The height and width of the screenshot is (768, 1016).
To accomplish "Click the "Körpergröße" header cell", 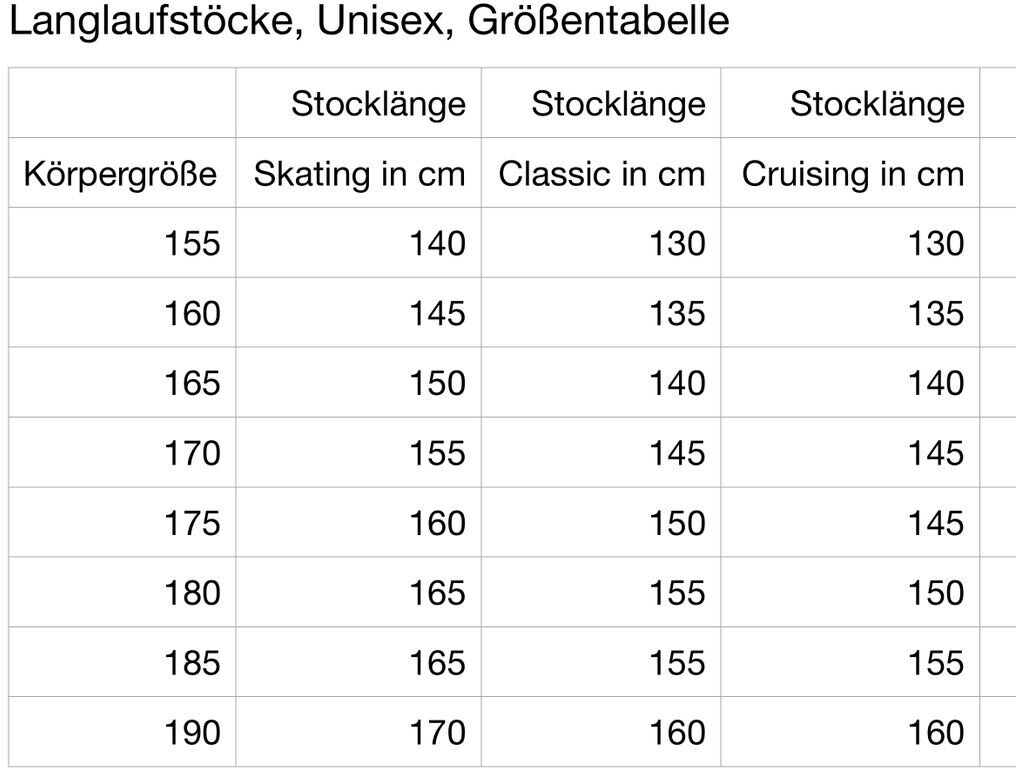I will click(121, 174).
